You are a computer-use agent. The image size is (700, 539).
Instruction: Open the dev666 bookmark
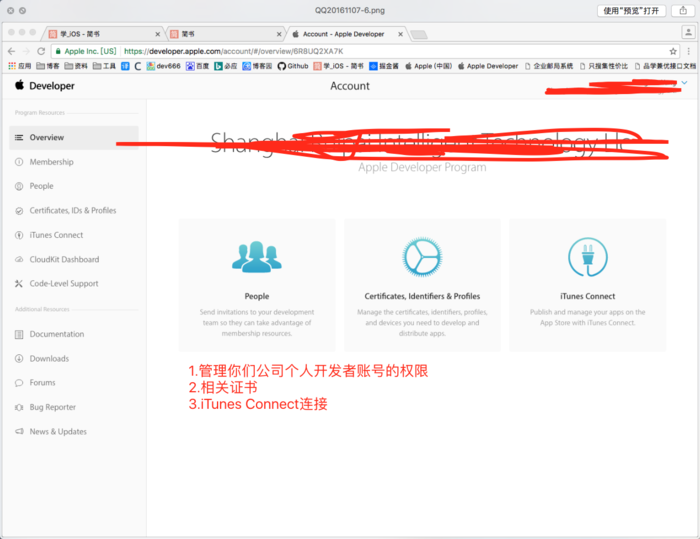pyautogui.click(x=163, y=66)
